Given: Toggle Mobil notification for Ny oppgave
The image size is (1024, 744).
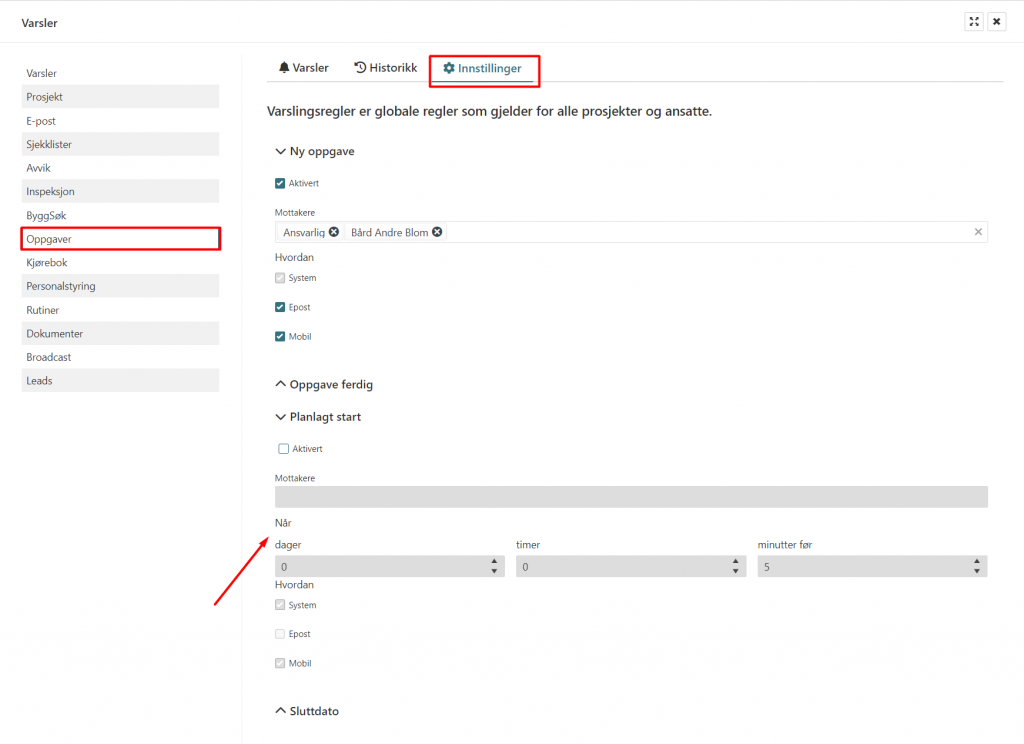Looking at the screenshot, I should [x=281, y=336].
